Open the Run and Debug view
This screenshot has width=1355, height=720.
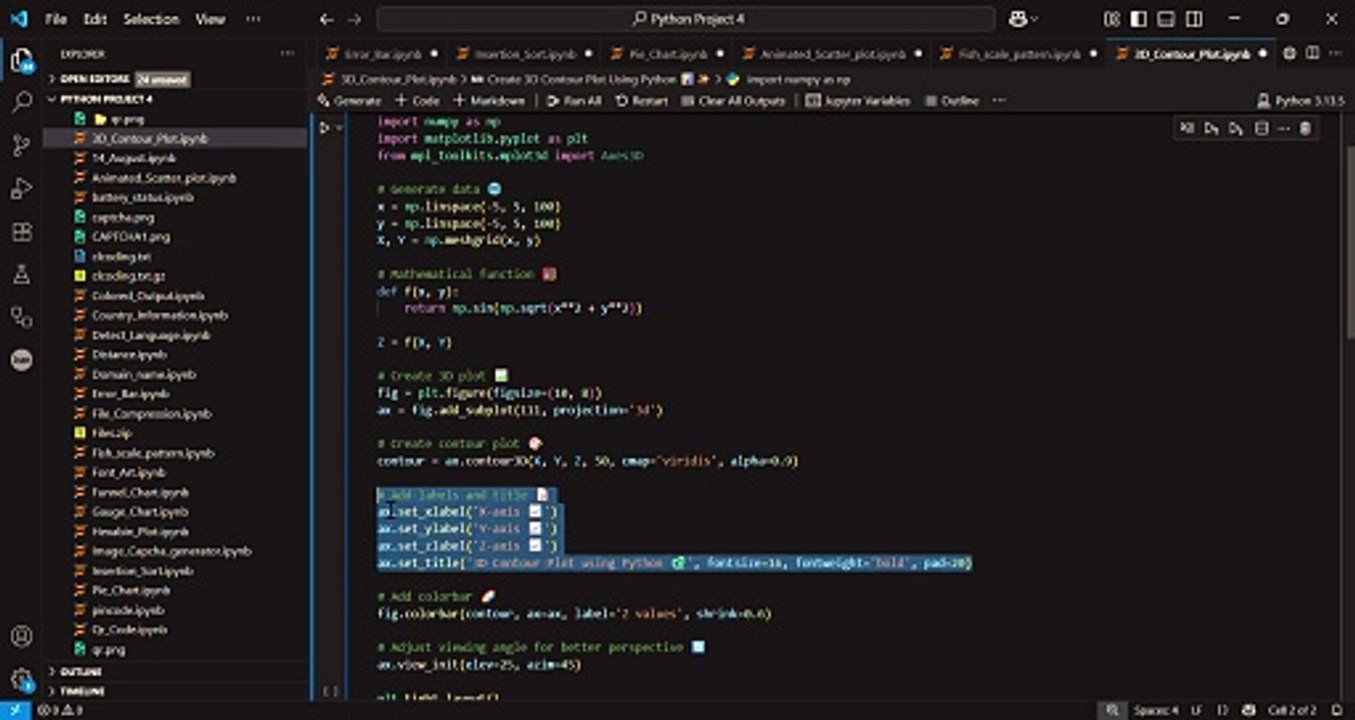click(21, 188)
